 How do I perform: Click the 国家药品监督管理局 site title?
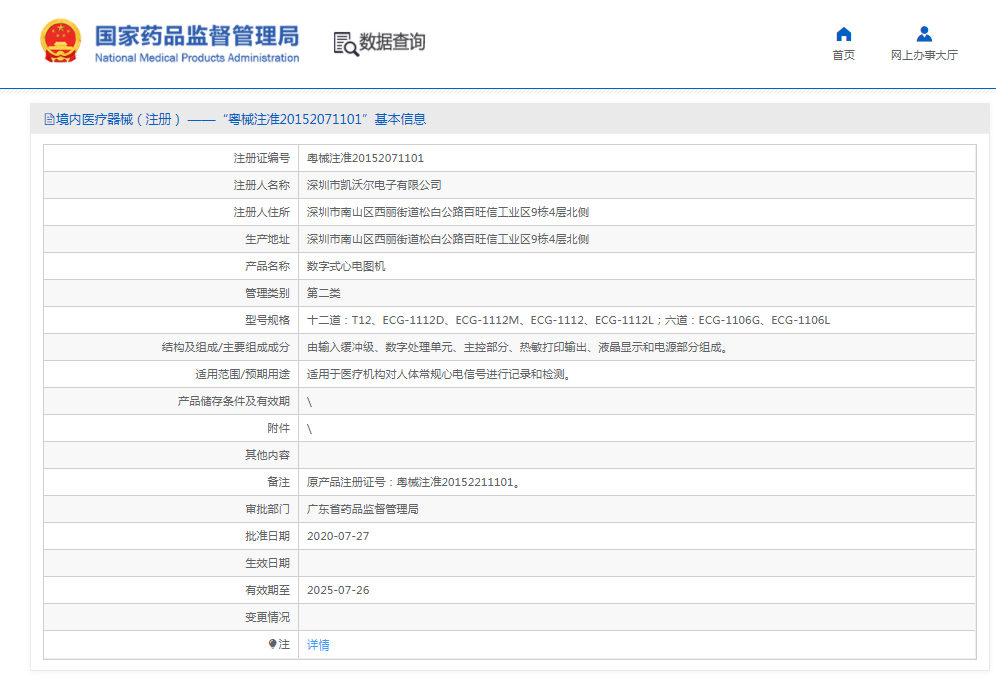pos(196,37)
